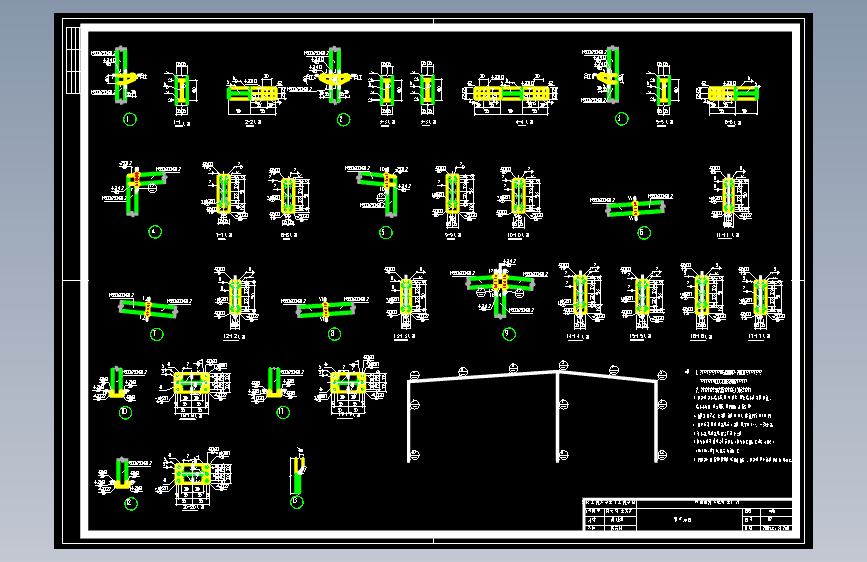Select the beam splice drawing above marker 7
Screen dimensions: 867x562
[x=149, y=308]
